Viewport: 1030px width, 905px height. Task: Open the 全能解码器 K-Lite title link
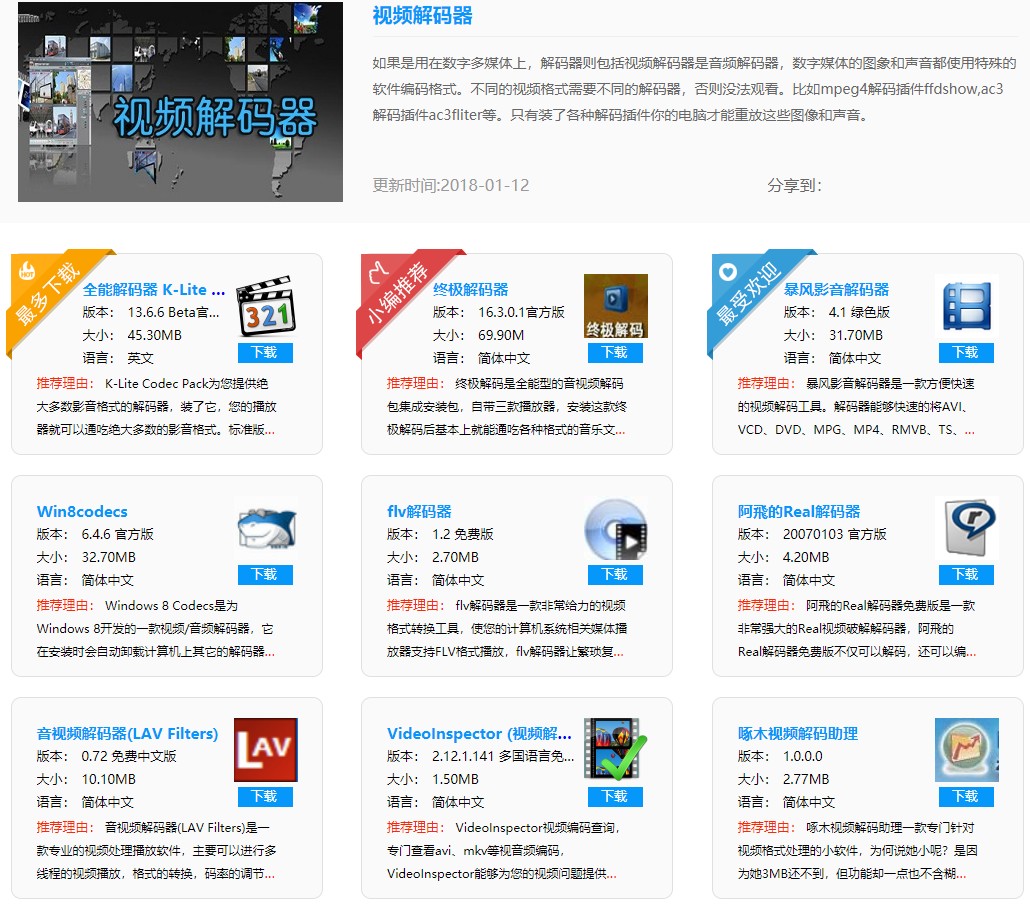(154, 290)
